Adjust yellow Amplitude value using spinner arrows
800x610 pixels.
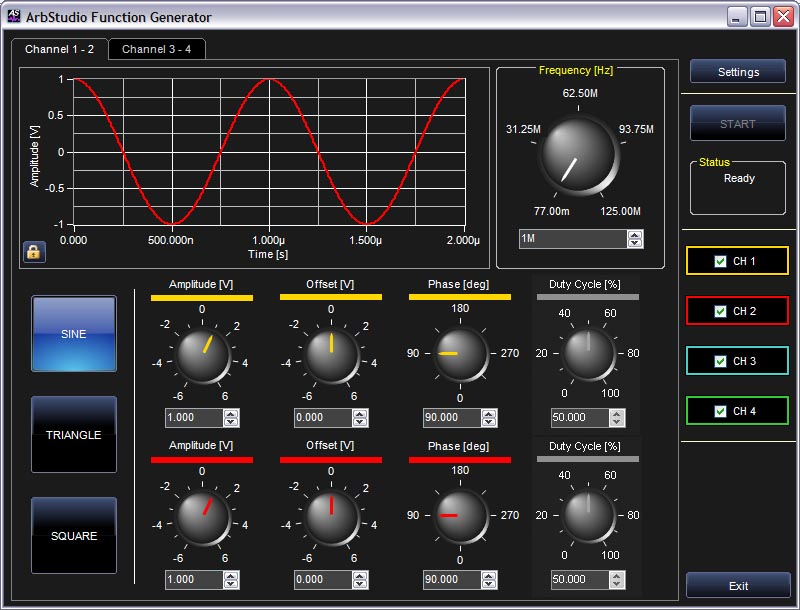[x=231, y=418]
